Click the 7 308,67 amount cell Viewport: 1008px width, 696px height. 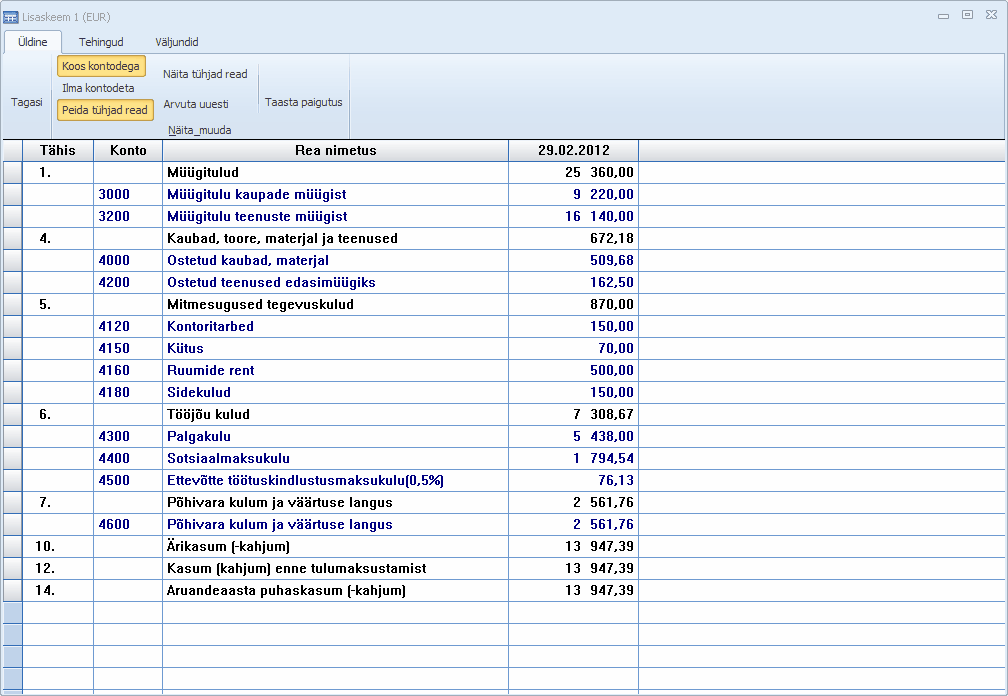573,414
